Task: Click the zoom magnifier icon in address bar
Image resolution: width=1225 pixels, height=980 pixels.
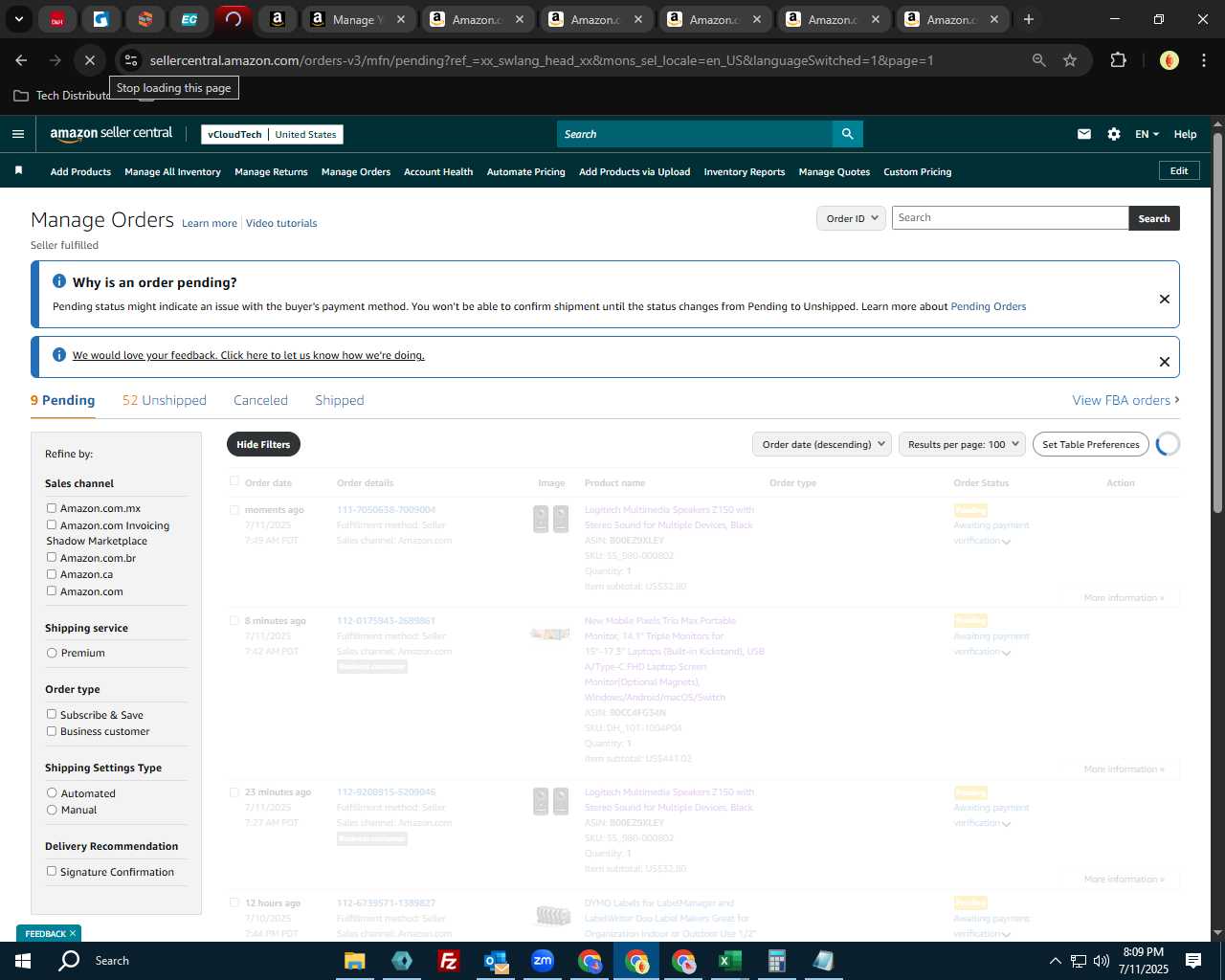Action: pos(1038,60)
